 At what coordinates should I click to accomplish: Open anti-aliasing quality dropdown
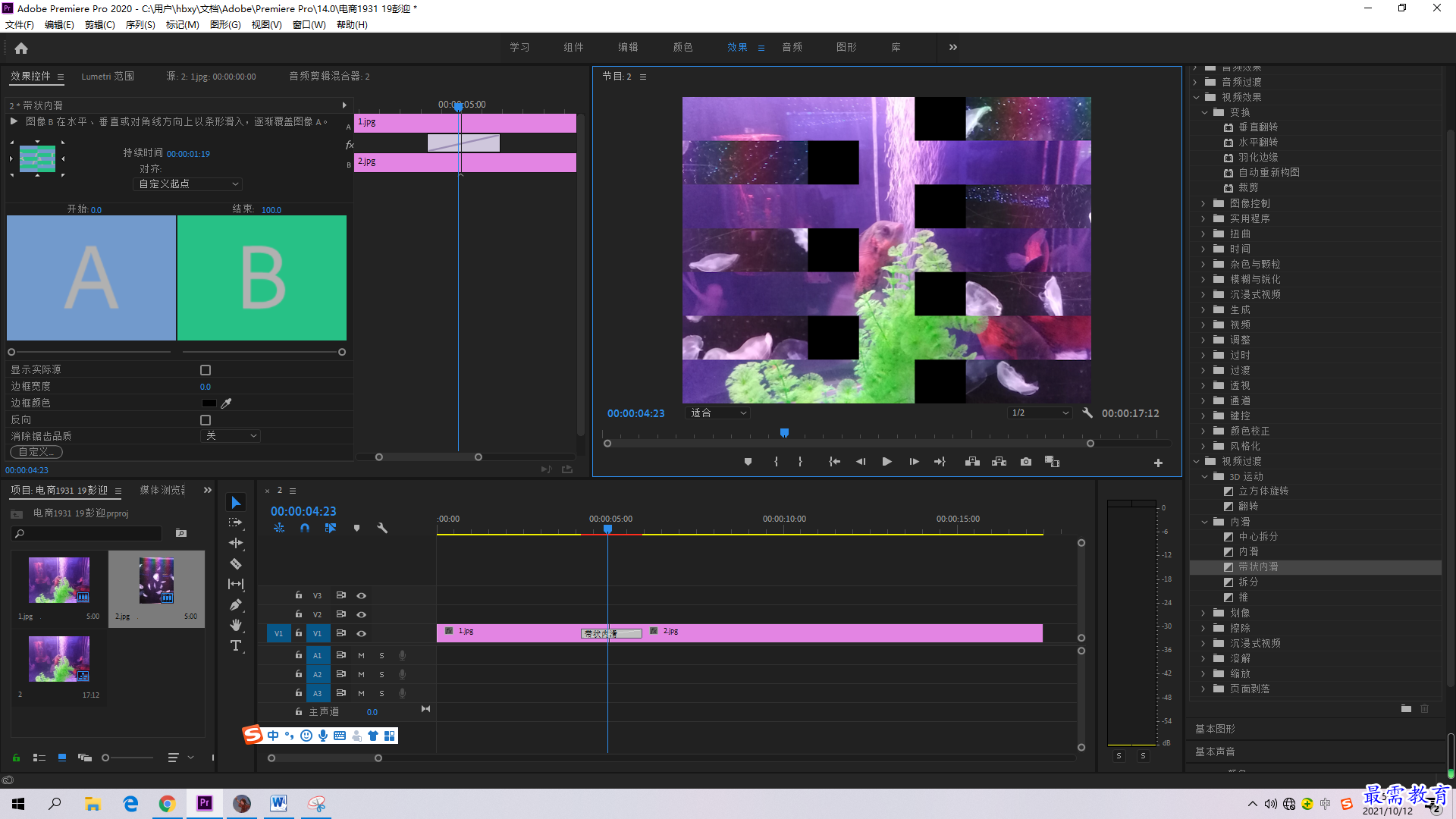231,436
